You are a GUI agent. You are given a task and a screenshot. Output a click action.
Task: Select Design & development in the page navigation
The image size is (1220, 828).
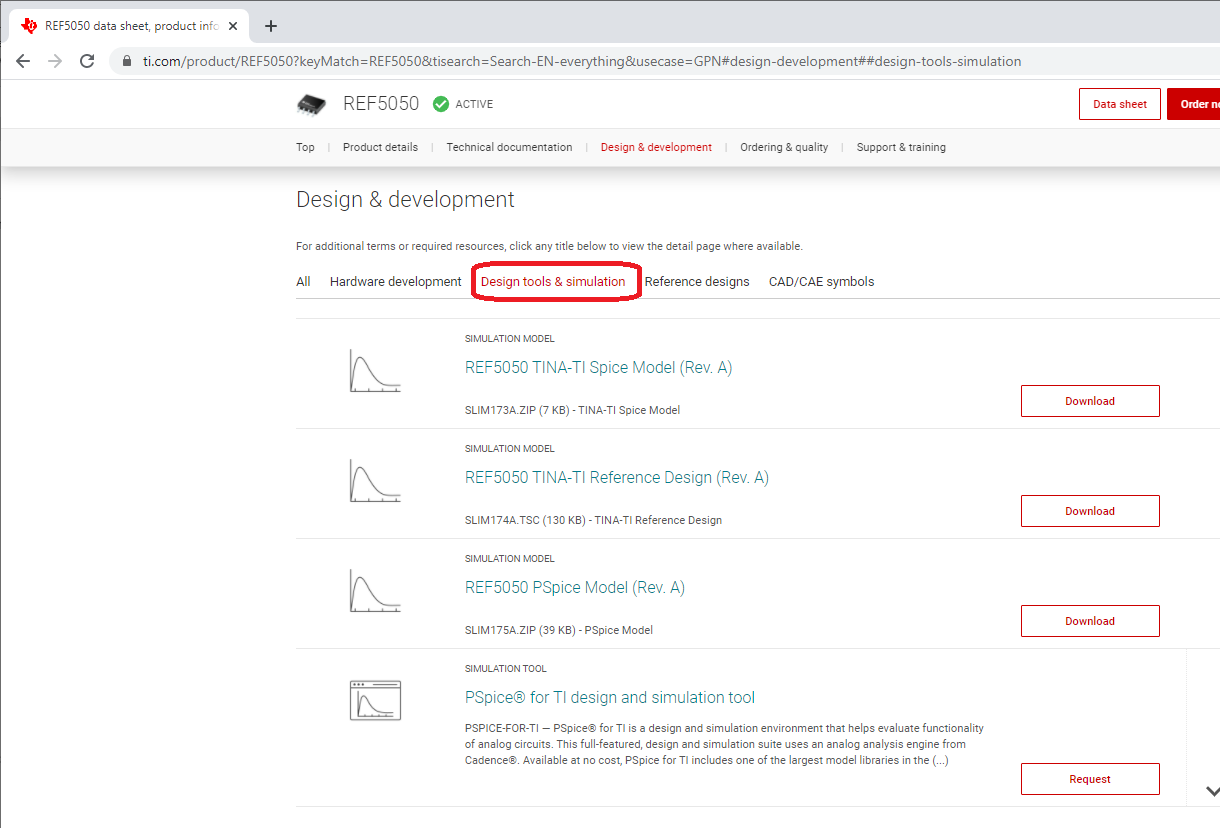656,147
